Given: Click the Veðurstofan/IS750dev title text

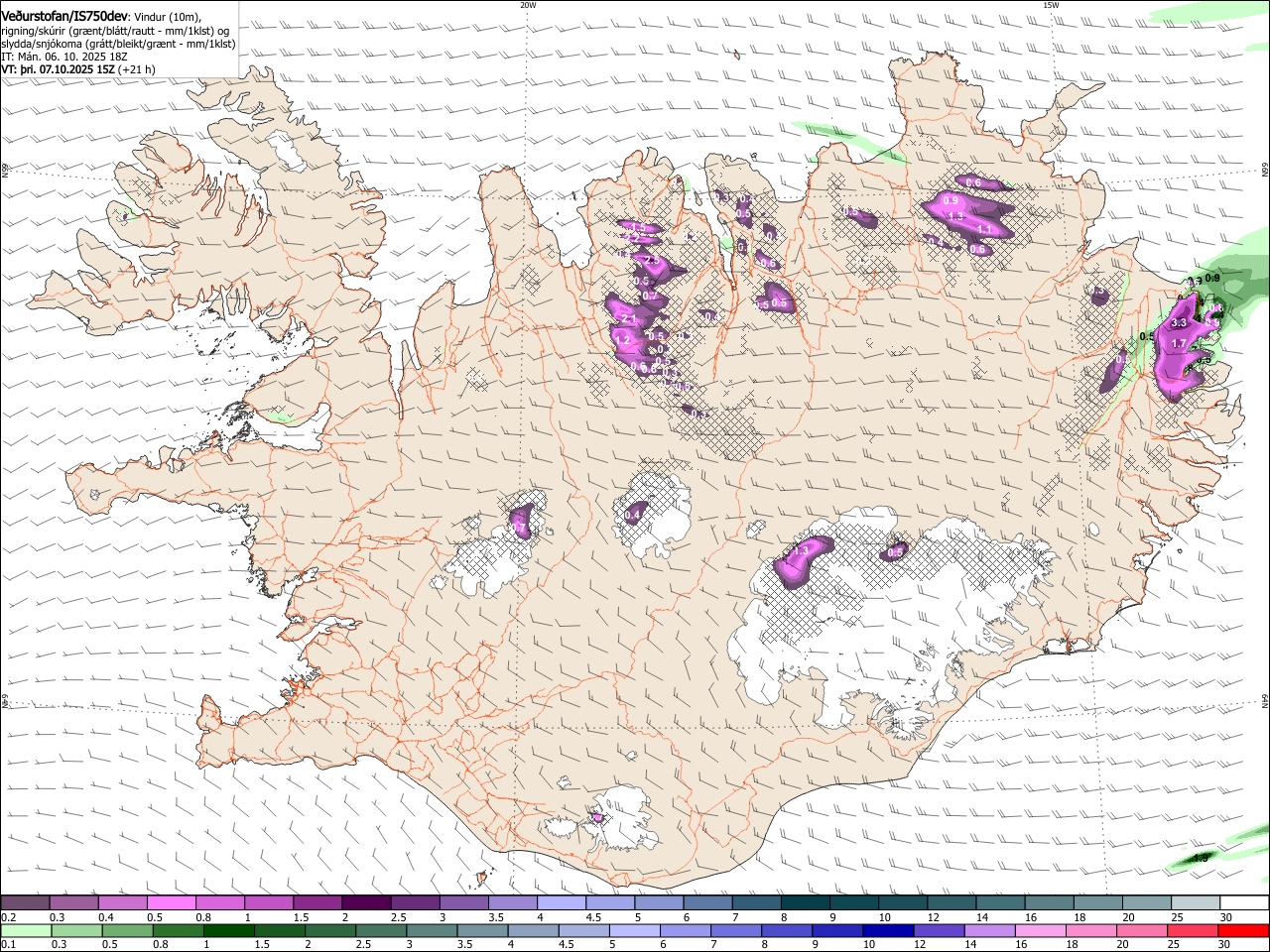Looking at the screenshot, I should [x=64, y=16].
